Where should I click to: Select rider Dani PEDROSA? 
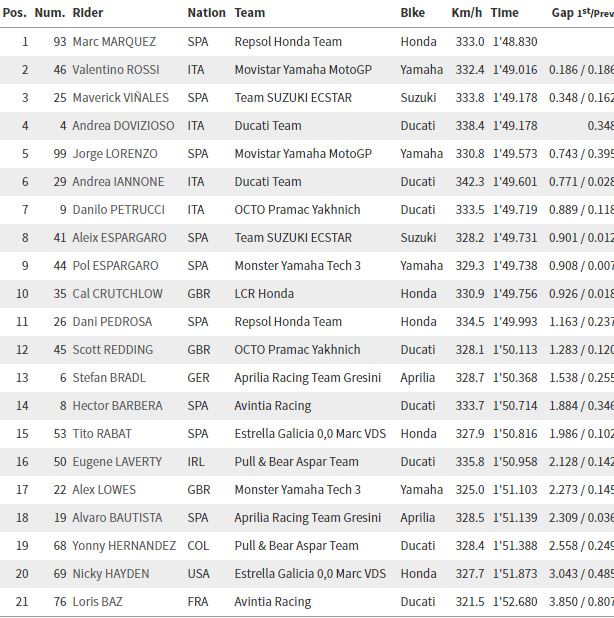(112, 322)
